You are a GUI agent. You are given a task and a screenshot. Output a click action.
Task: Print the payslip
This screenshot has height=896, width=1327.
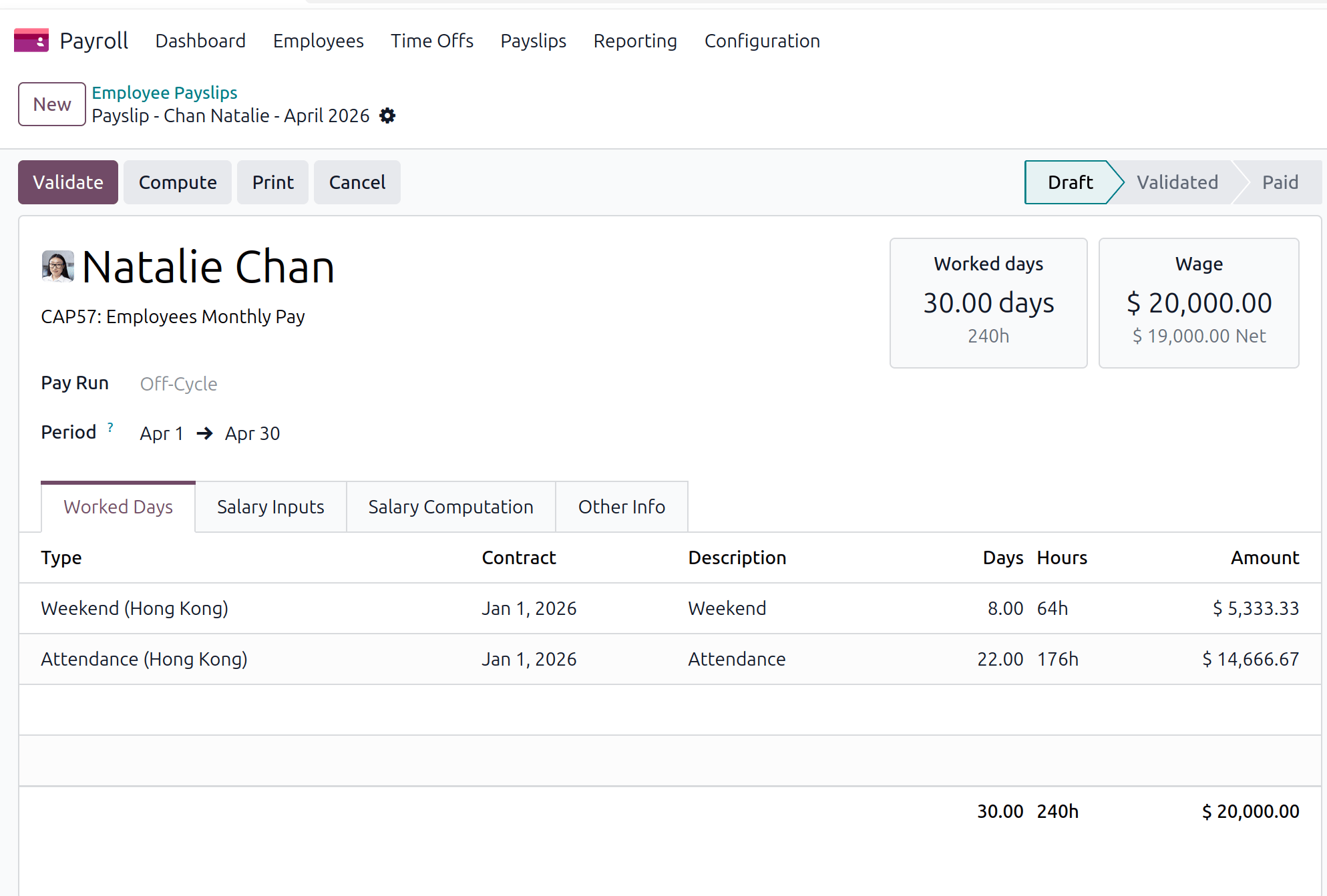(x=272, y=182)
